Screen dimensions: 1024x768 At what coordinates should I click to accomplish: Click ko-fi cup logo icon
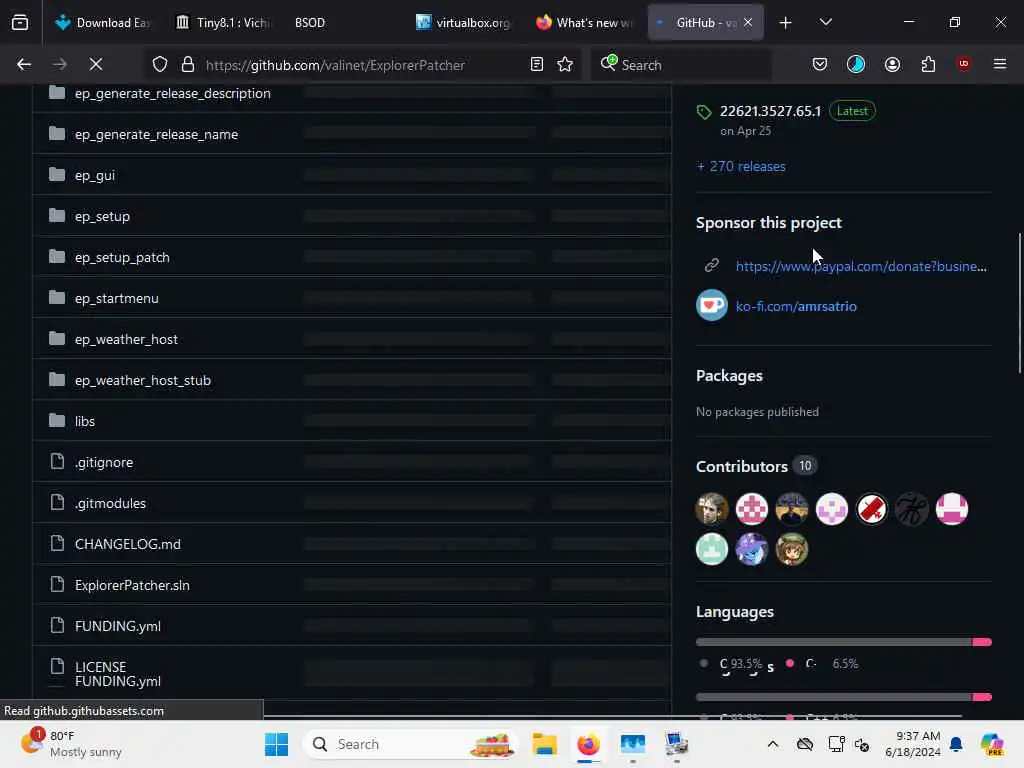pos(712,306)
